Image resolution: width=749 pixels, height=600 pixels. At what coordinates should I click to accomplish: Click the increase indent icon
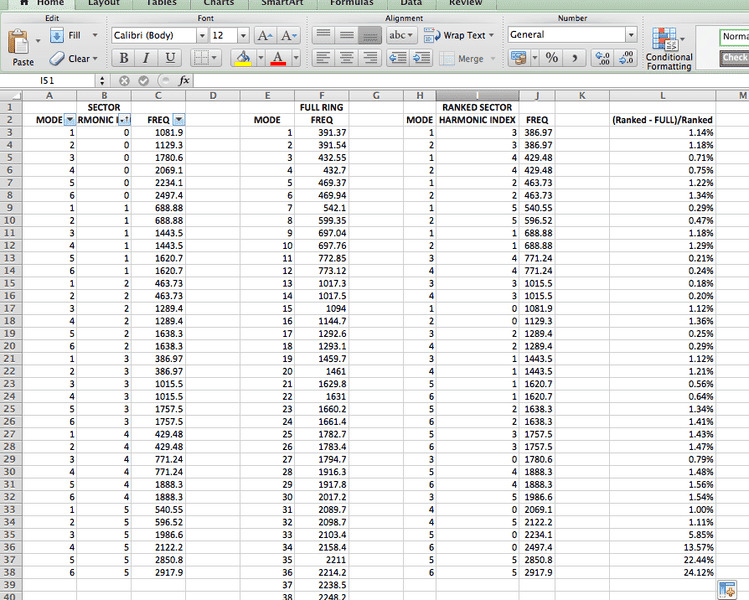coord(419,58)
